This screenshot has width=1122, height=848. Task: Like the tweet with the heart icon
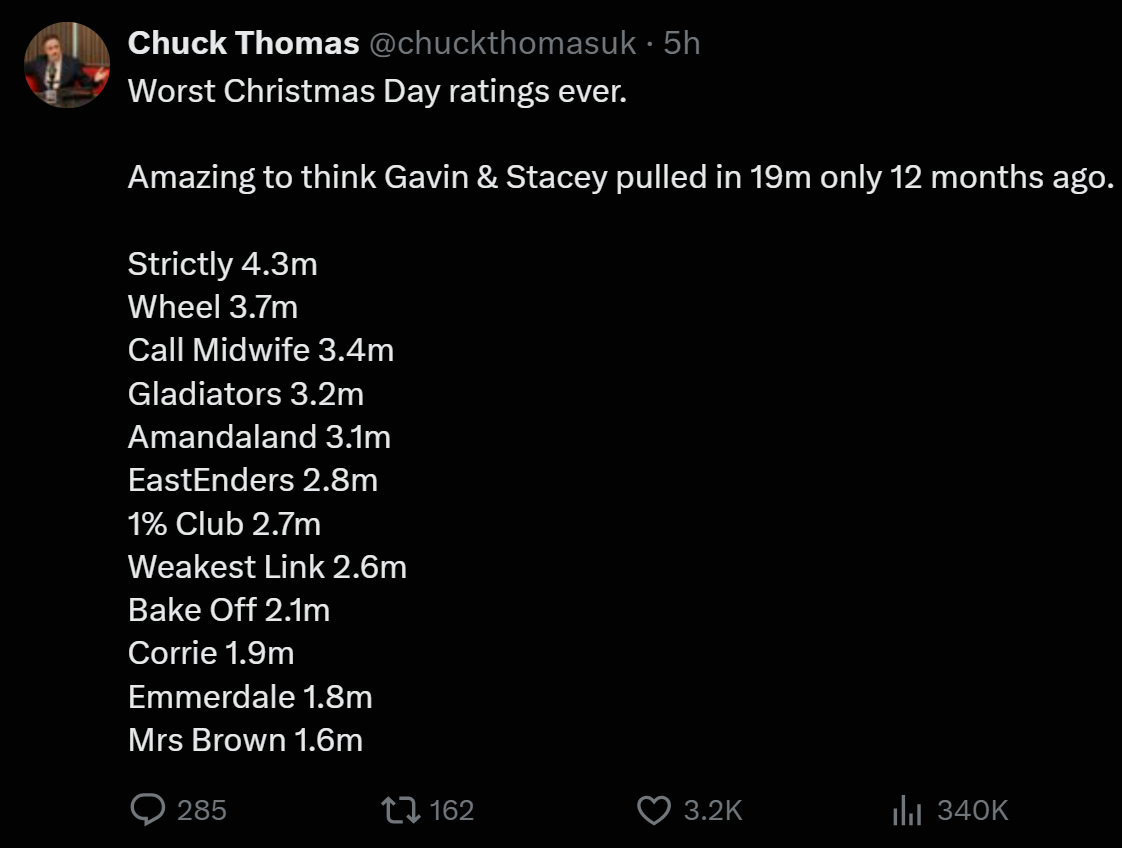coord(653,809)
